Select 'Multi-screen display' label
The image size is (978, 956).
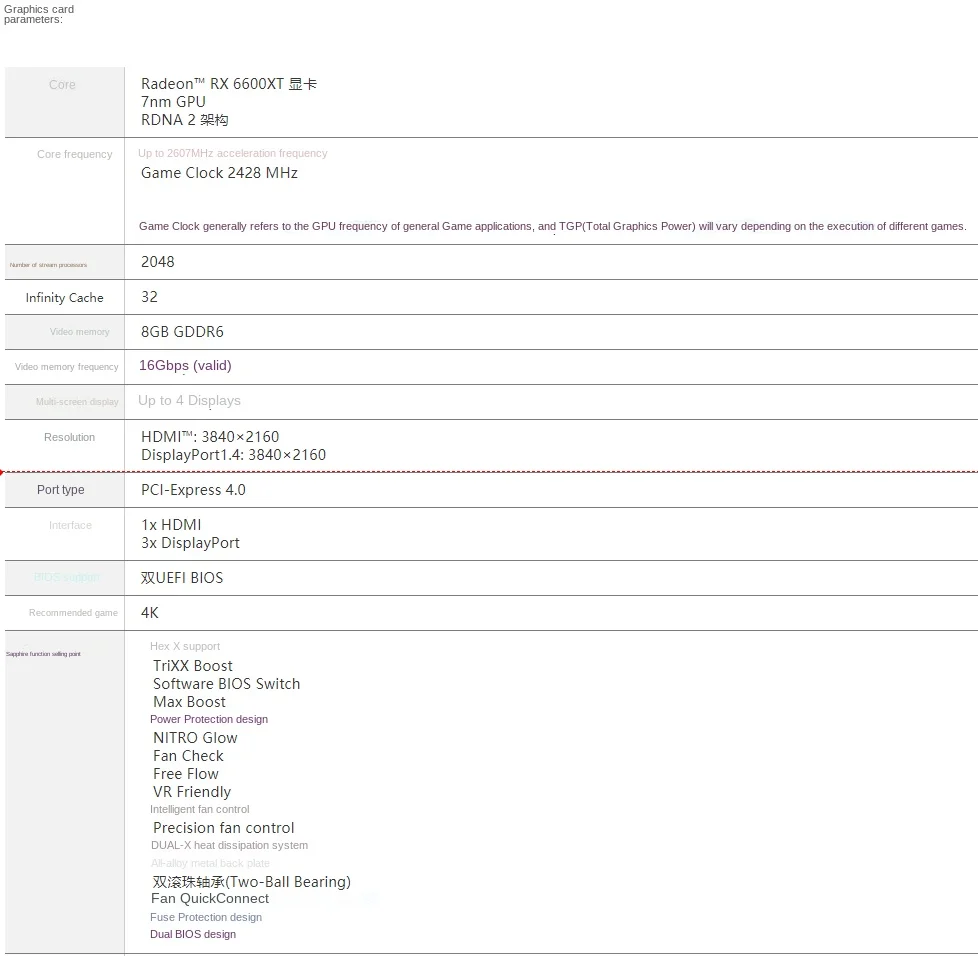point(77,402)
